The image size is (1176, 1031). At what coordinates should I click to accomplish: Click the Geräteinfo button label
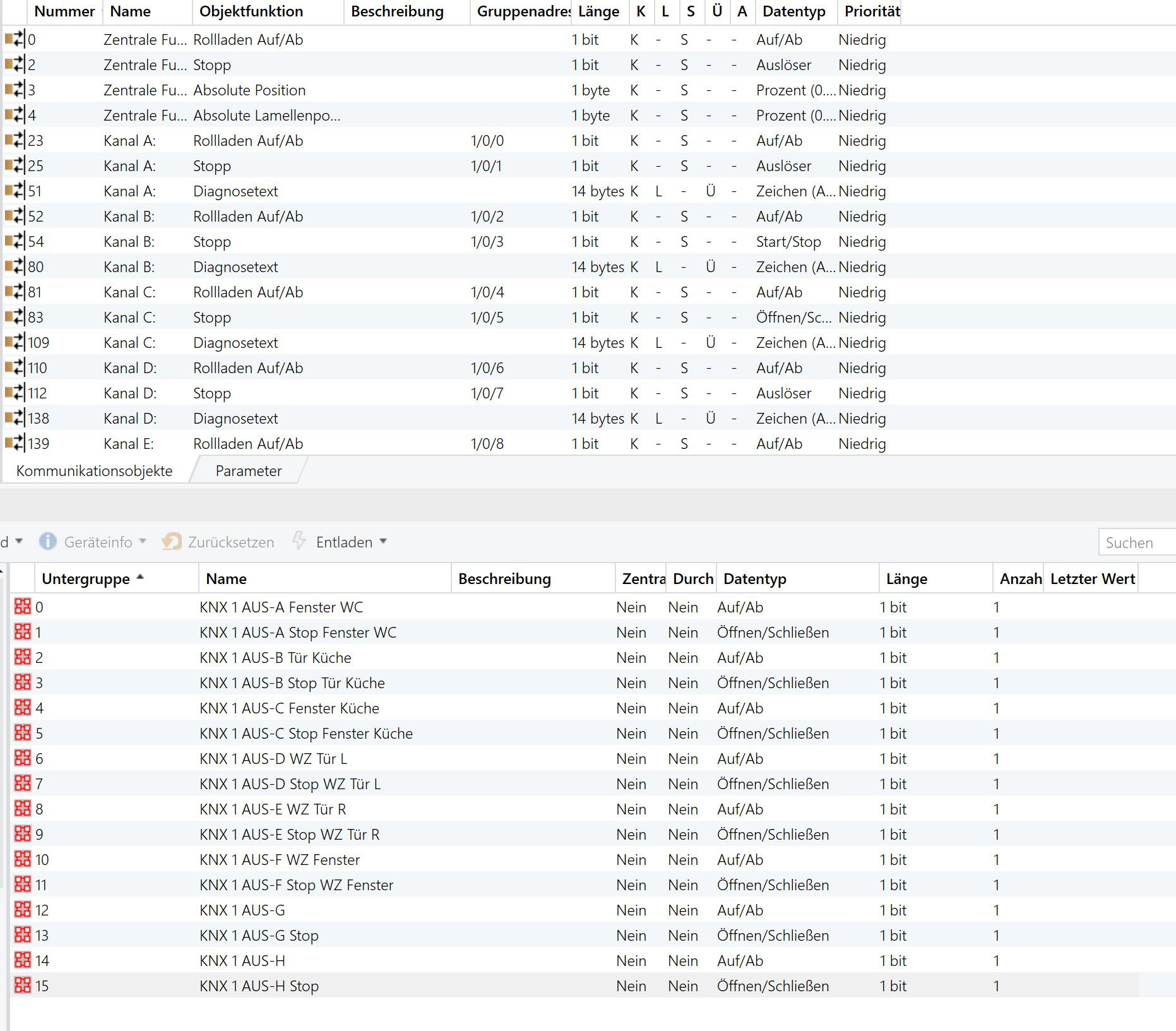(98, 542)
